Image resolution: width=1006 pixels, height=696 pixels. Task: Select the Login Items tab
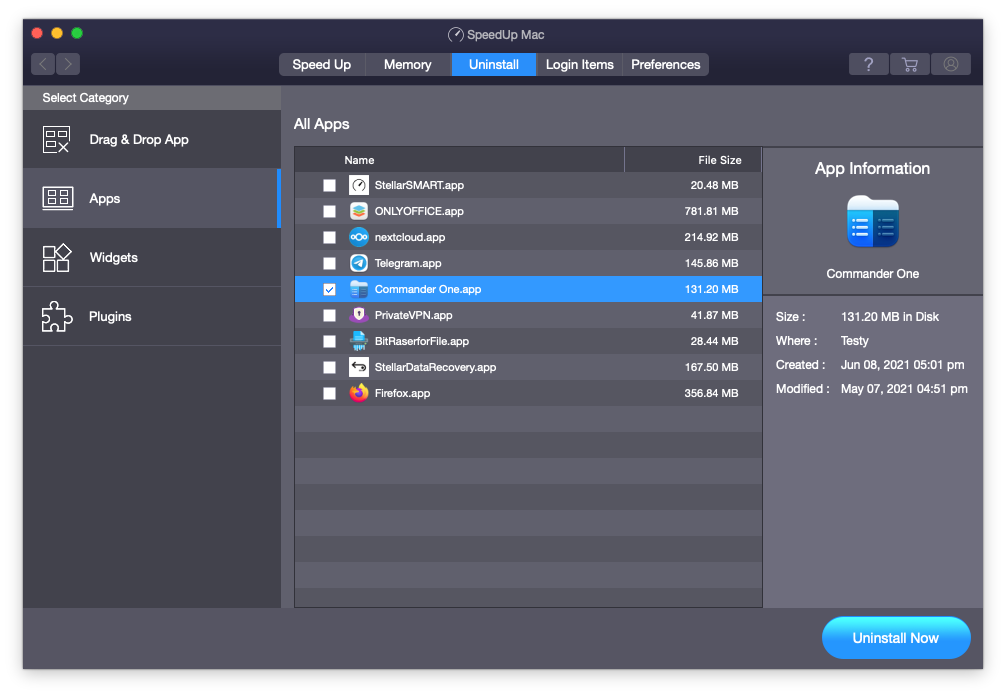pyautogui.click(x=579, y=64)
